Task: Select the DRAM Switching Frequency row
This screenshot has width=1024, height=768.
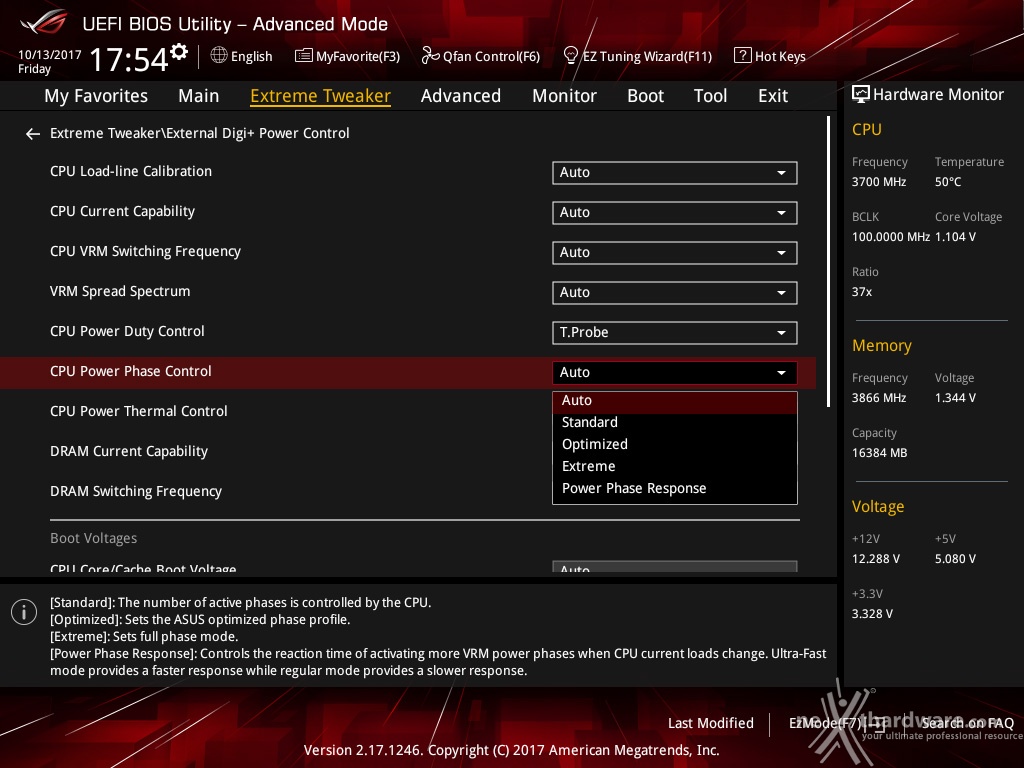Action: pyautogui.click(x=136, y=491)
